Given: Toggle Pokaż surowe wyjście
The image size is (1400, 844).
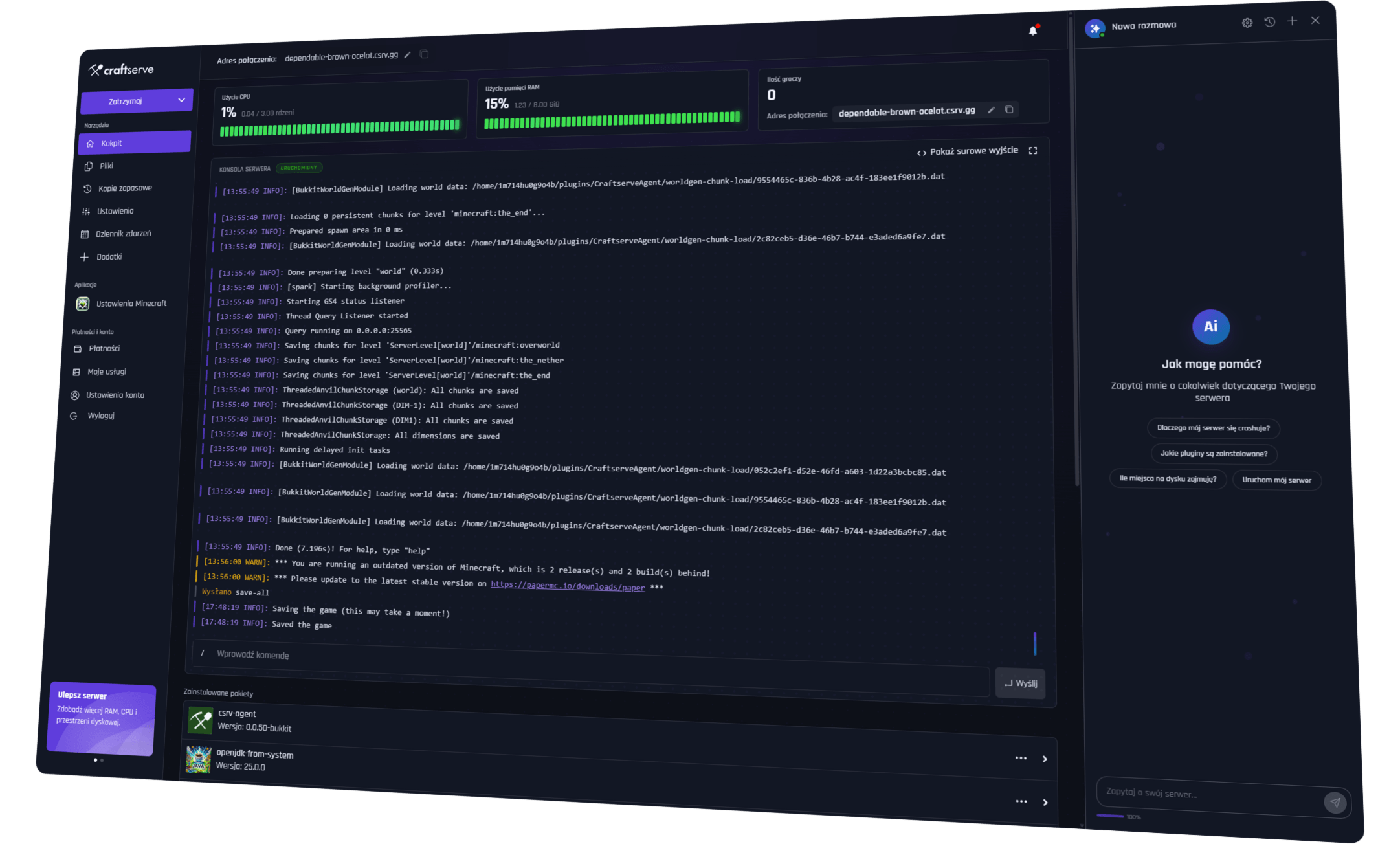Looking at the screenshot, I should 968,151.
